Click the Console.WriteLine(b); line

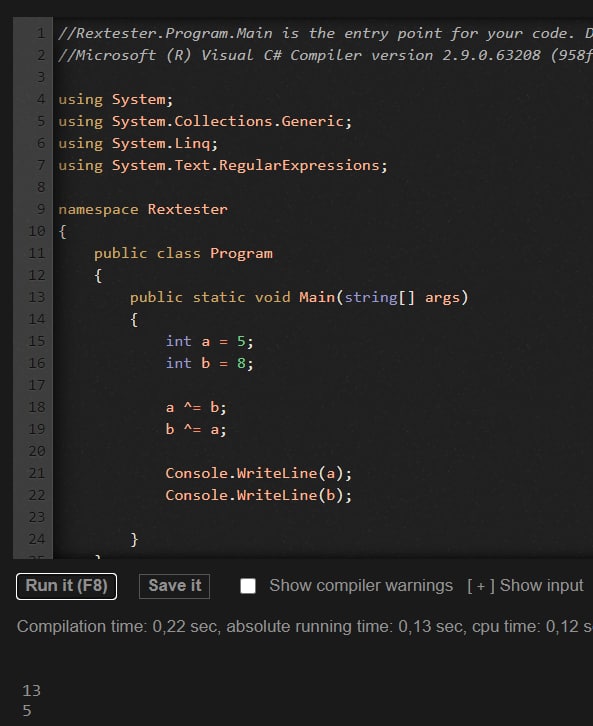point(258,495)
